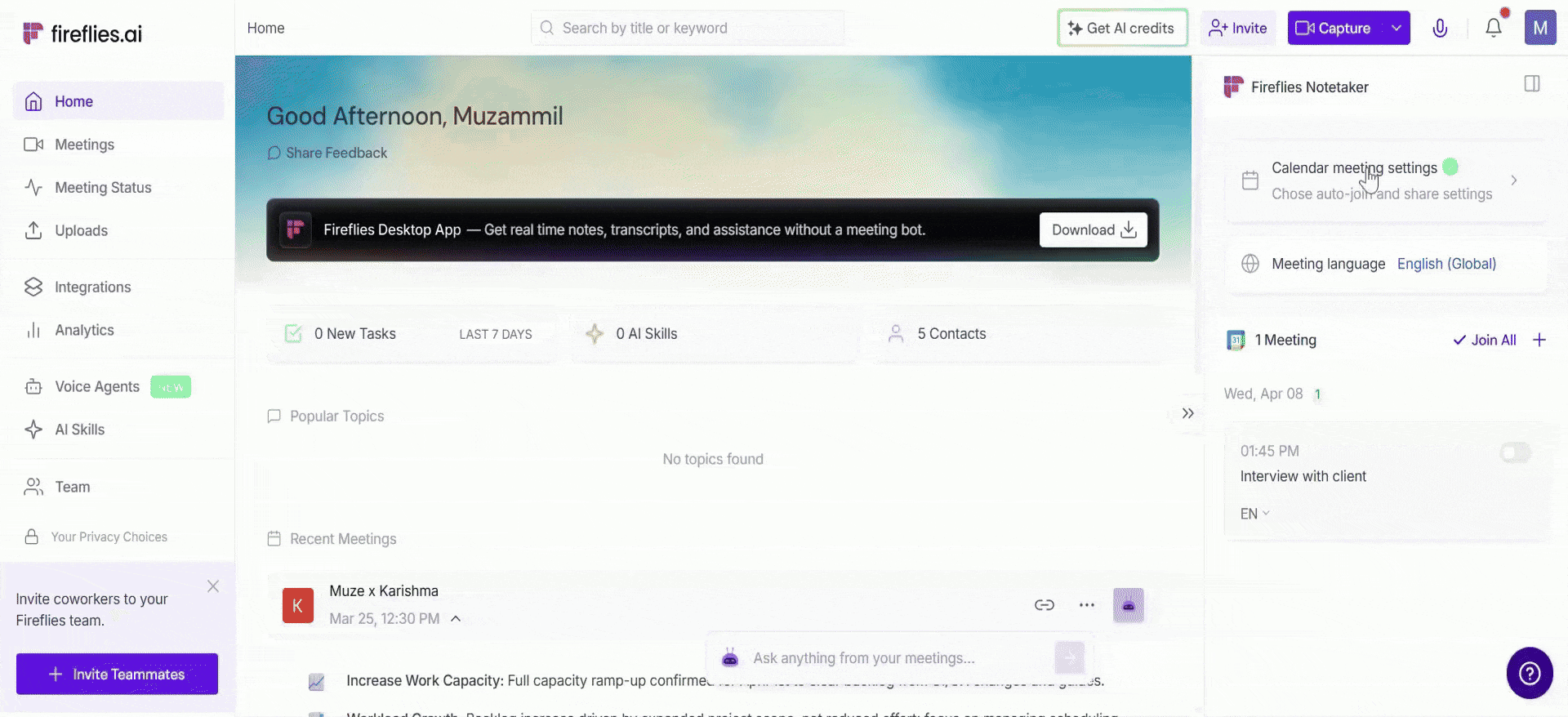
Task: Download the Fireflies Desktop App
Action: (1094, 229)
